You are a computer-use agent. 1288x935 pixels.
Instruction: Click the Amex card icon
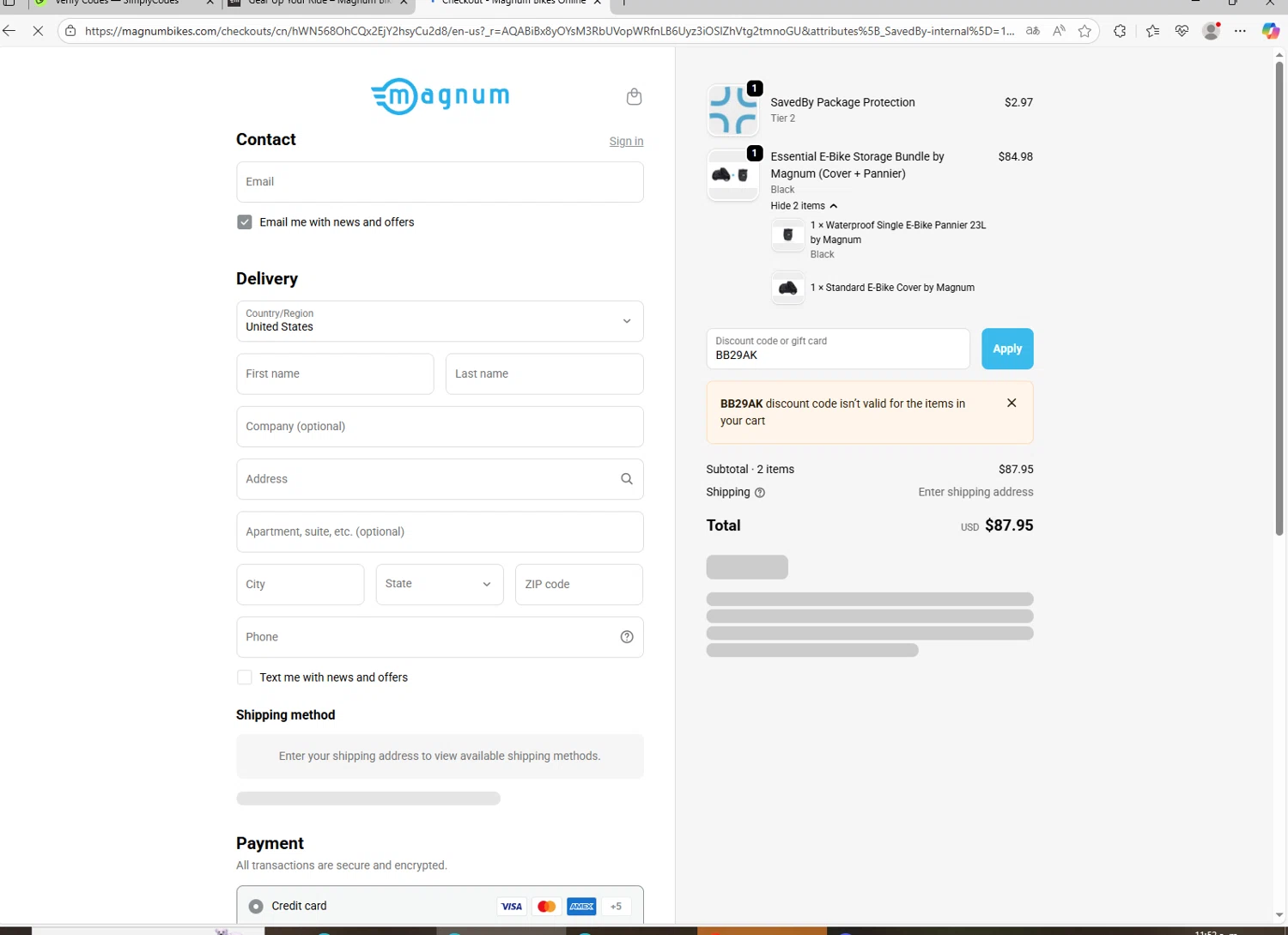581,906
